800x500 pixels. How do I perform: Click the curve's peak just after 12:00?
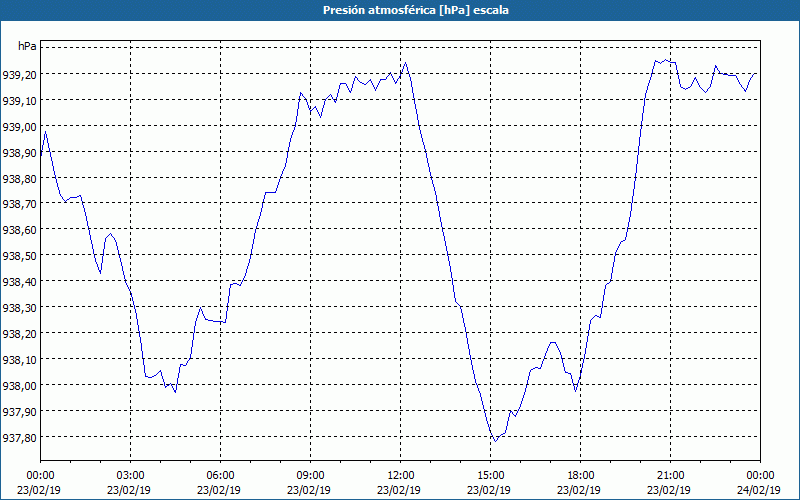pyautogui.click(x=405, y=63)
